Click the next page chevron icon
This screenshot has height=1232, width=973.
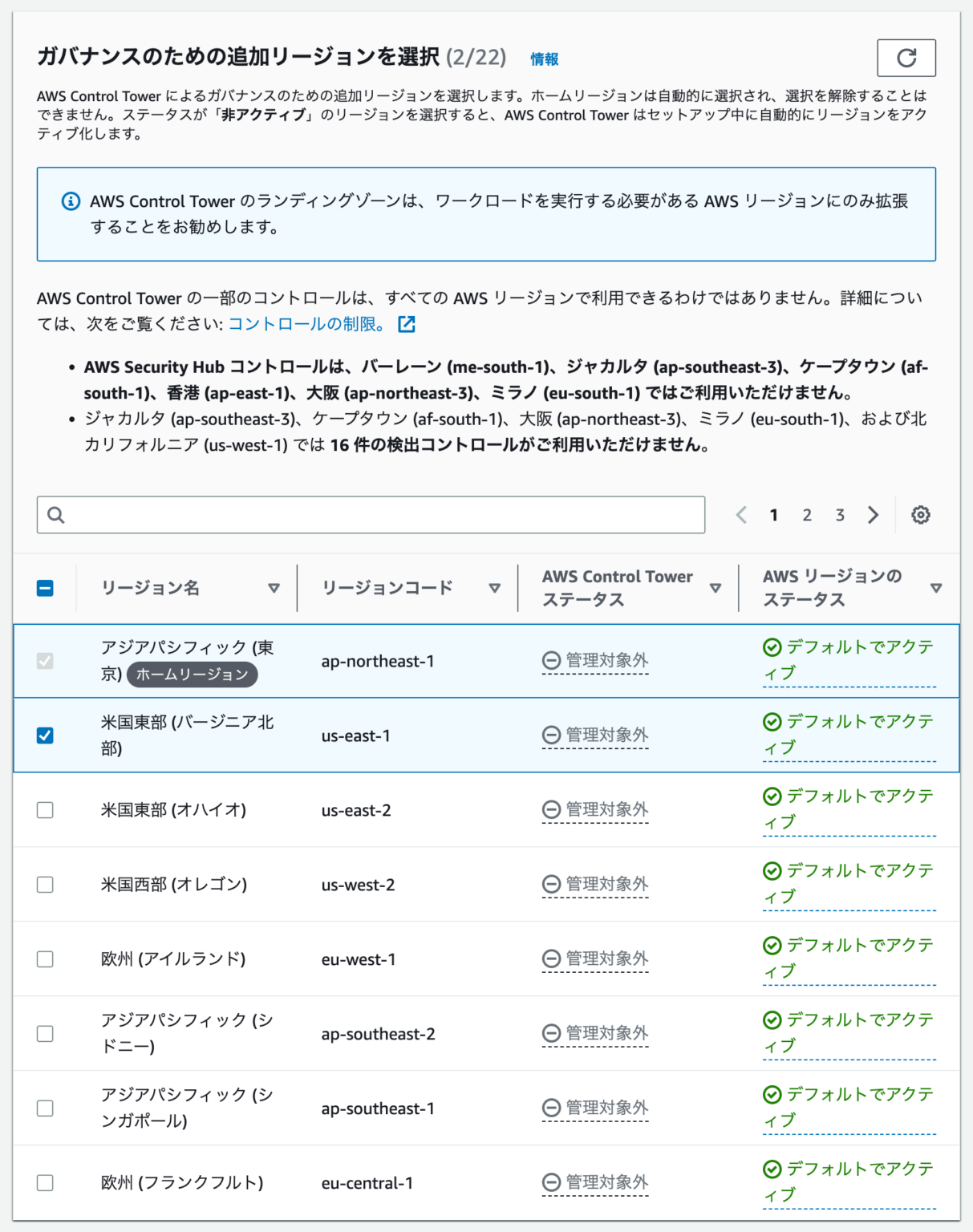point(873,514)
